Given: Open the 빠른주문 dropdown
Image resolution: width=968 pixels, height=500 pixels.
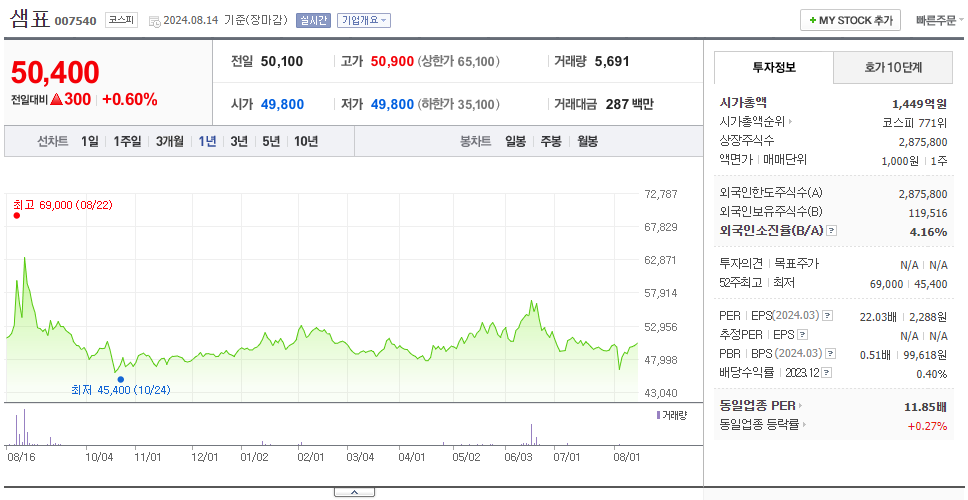Looking at the screenshot, I should (940, 20).
